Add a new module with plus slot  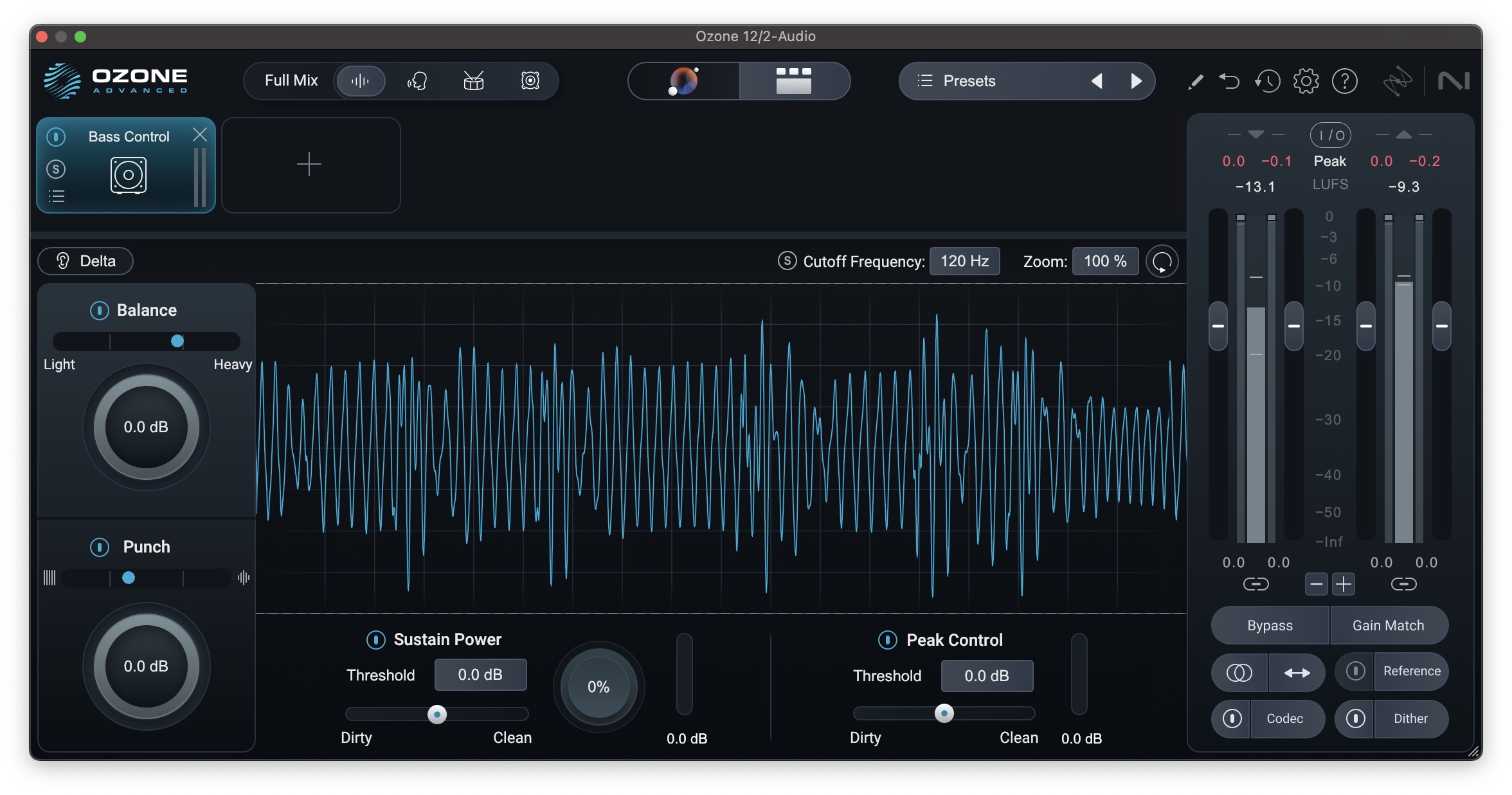[310, 165]
